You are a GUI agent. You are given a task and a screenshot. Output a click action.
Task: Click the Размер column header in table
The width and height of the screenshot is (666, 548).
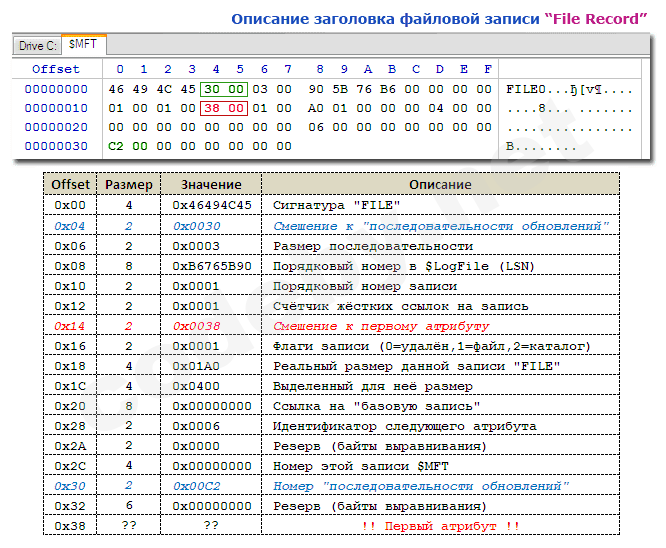(x=129, y=185)
